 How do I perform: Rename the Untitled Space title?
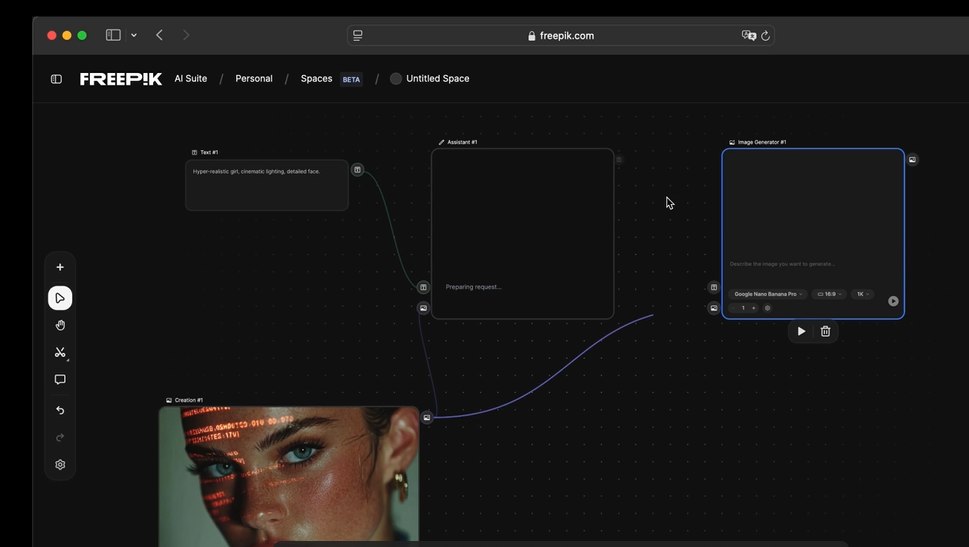point(437,79)
